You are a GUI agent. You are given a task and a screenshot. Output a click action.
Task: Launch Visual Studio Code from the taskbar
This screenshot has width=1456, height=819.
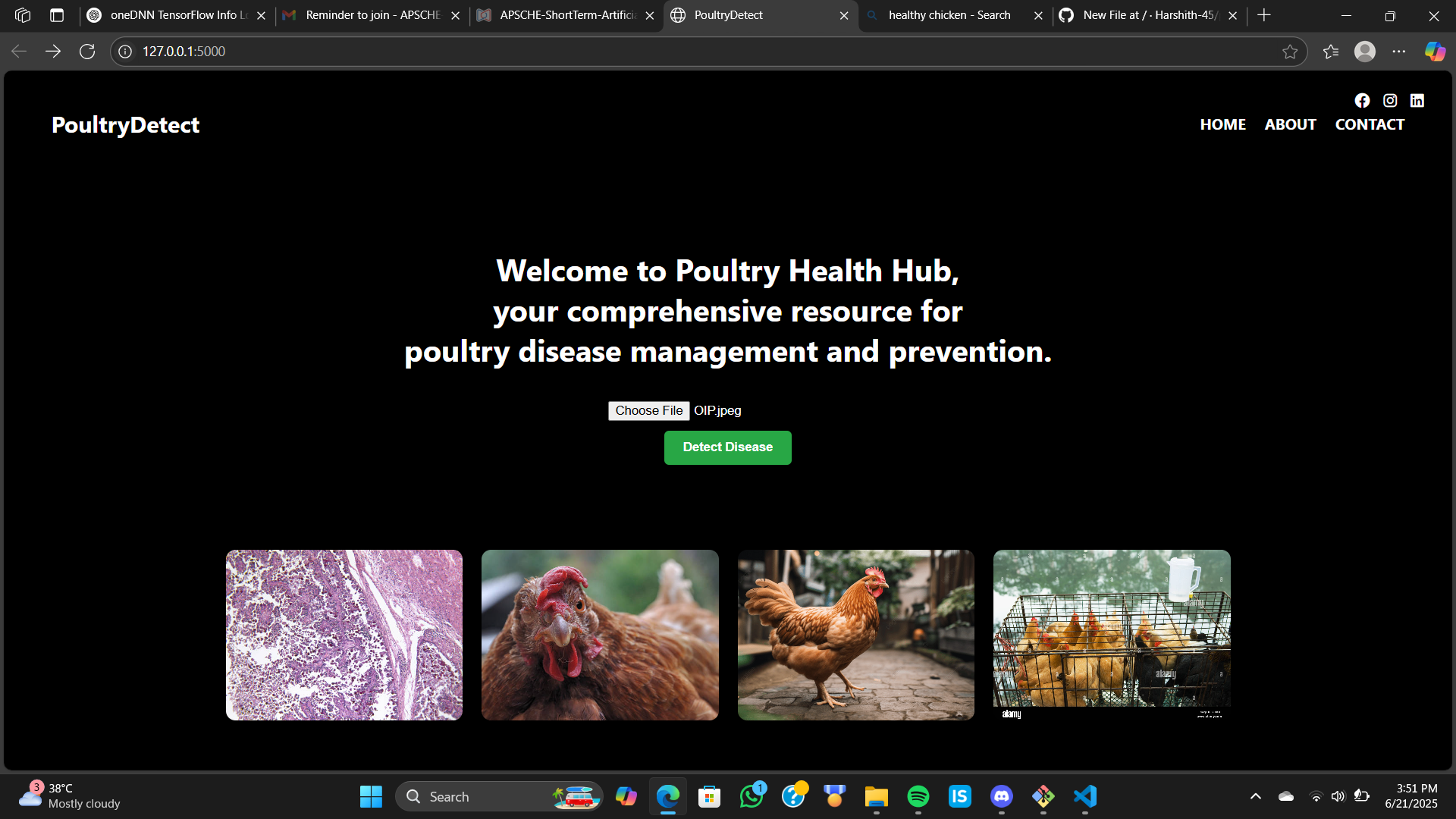pyautogui.click(x=1084, y=796)
